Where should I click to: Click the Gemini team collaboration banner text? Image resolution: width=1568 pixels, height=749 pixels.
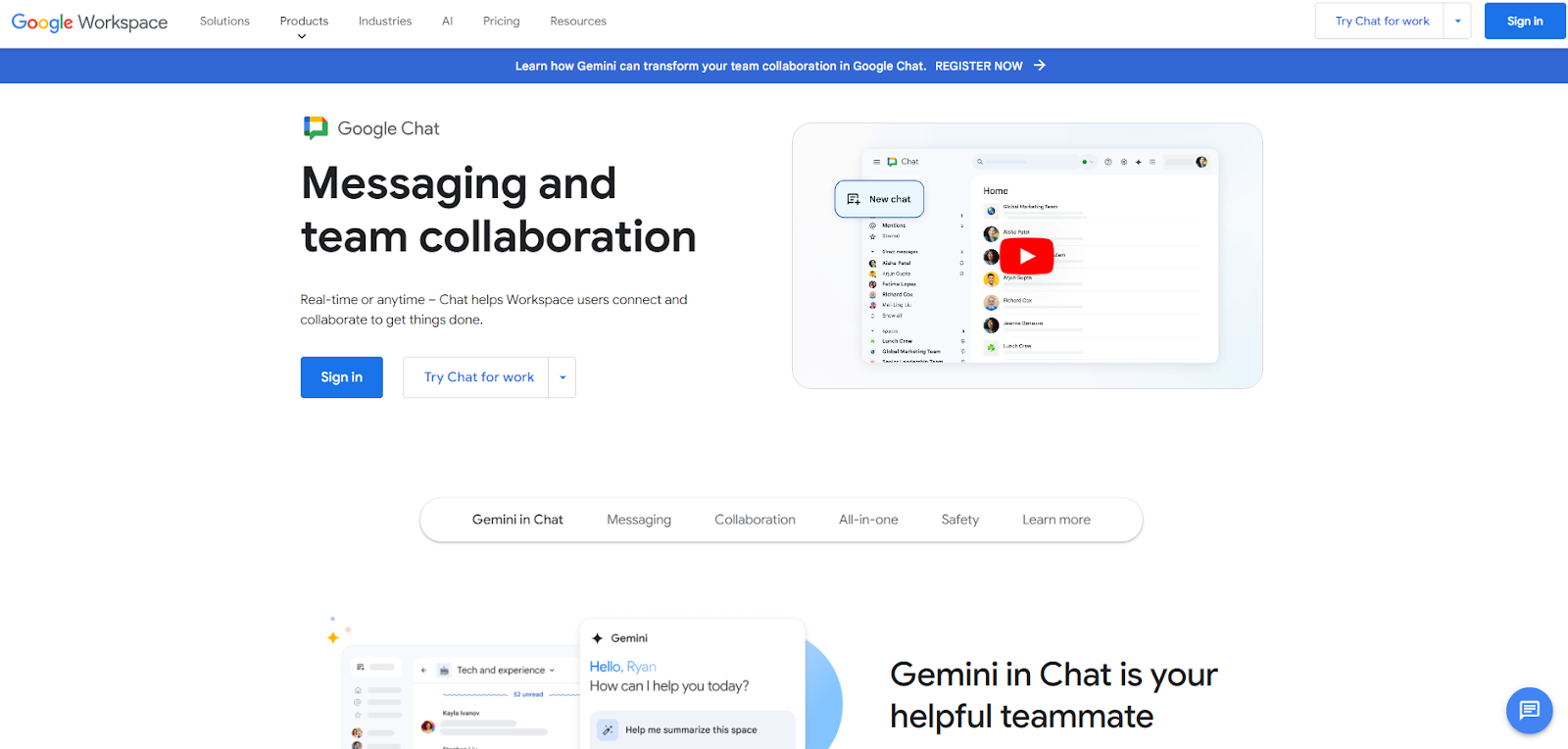[720, 66]
